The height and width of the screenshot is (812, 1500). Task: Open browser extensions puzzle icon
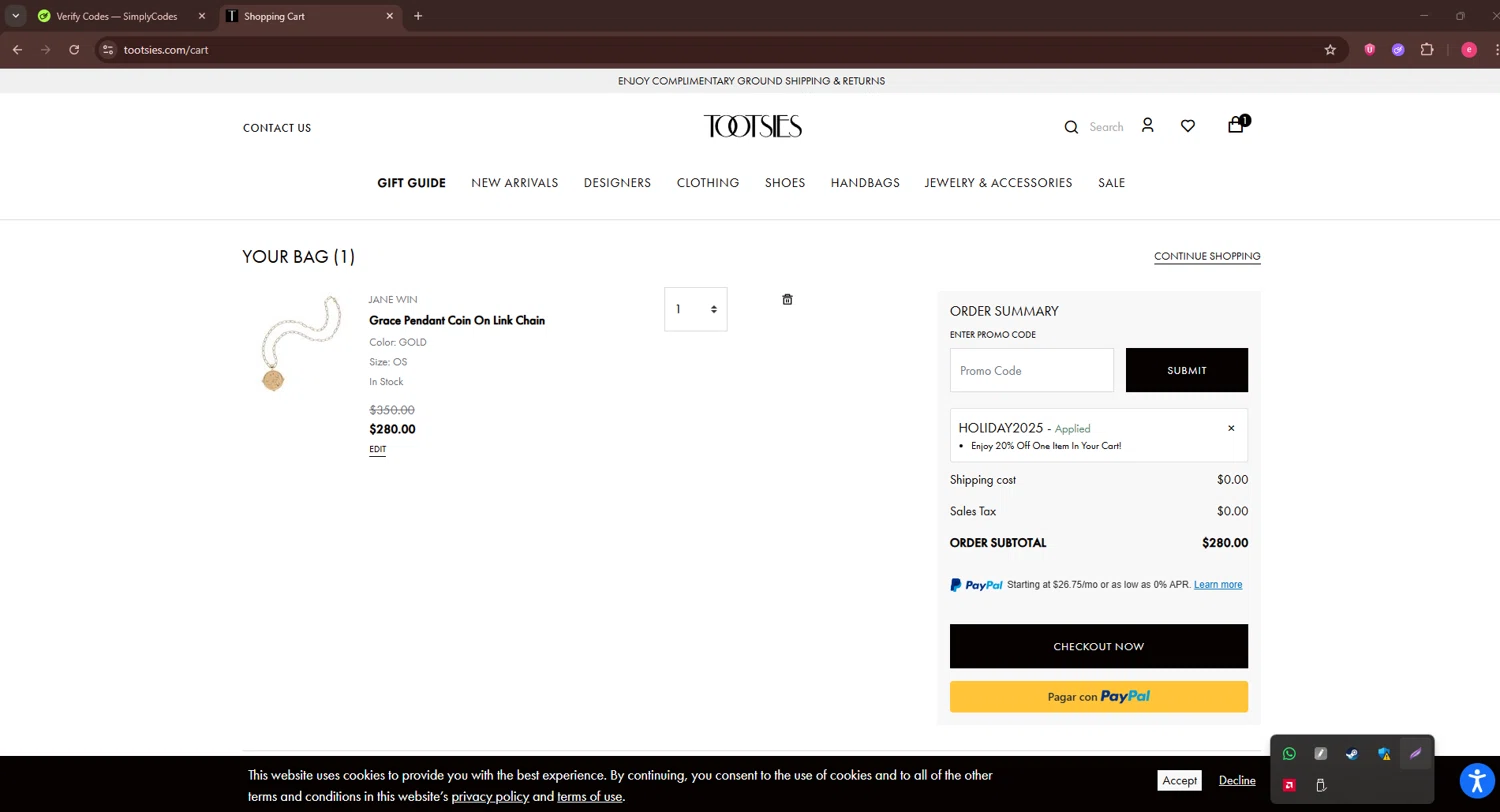click(1427, 49)
